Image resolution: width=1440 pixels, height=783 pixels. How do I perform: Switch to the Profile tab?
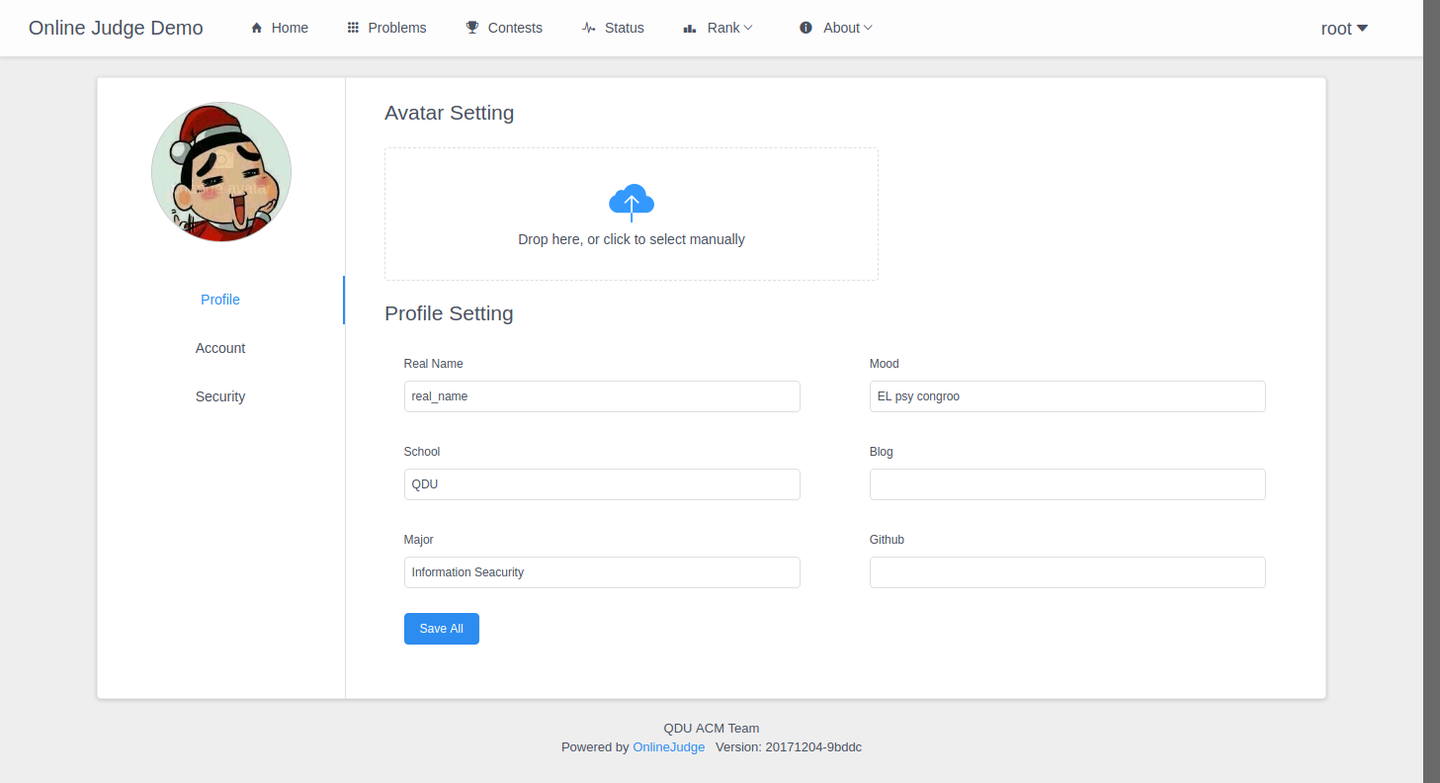[x=220, y=300]
